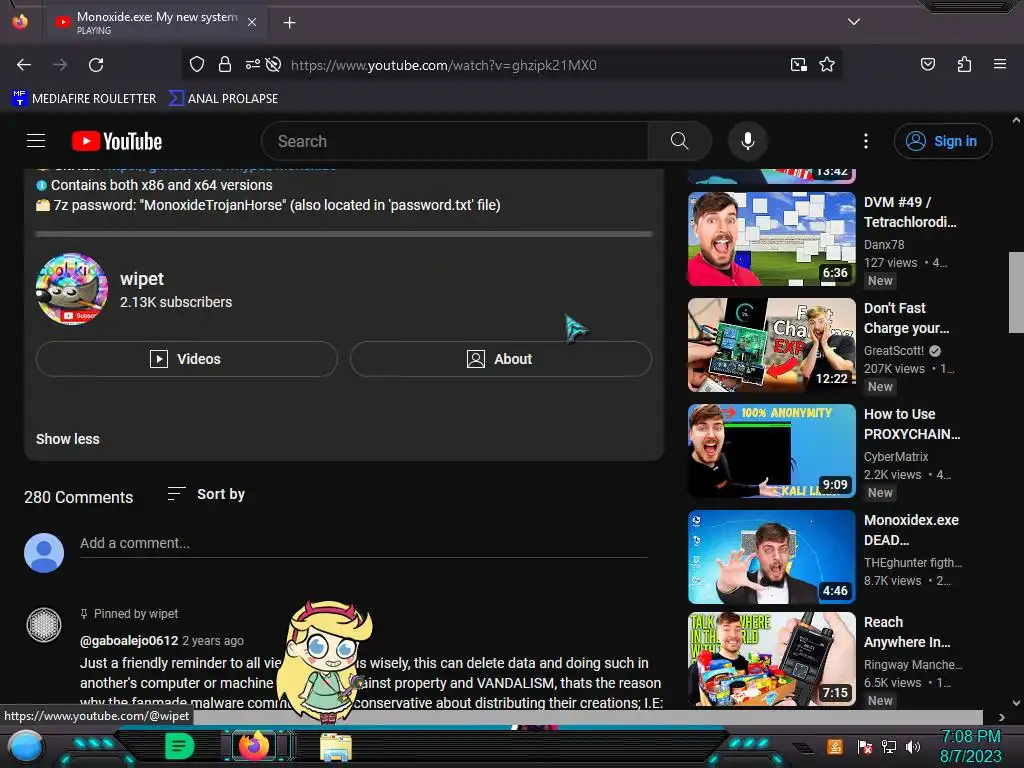Screen dimensions: 1024x768
Task: Click the autoplay blocked icon in address bar
Action: pos(274,65)
